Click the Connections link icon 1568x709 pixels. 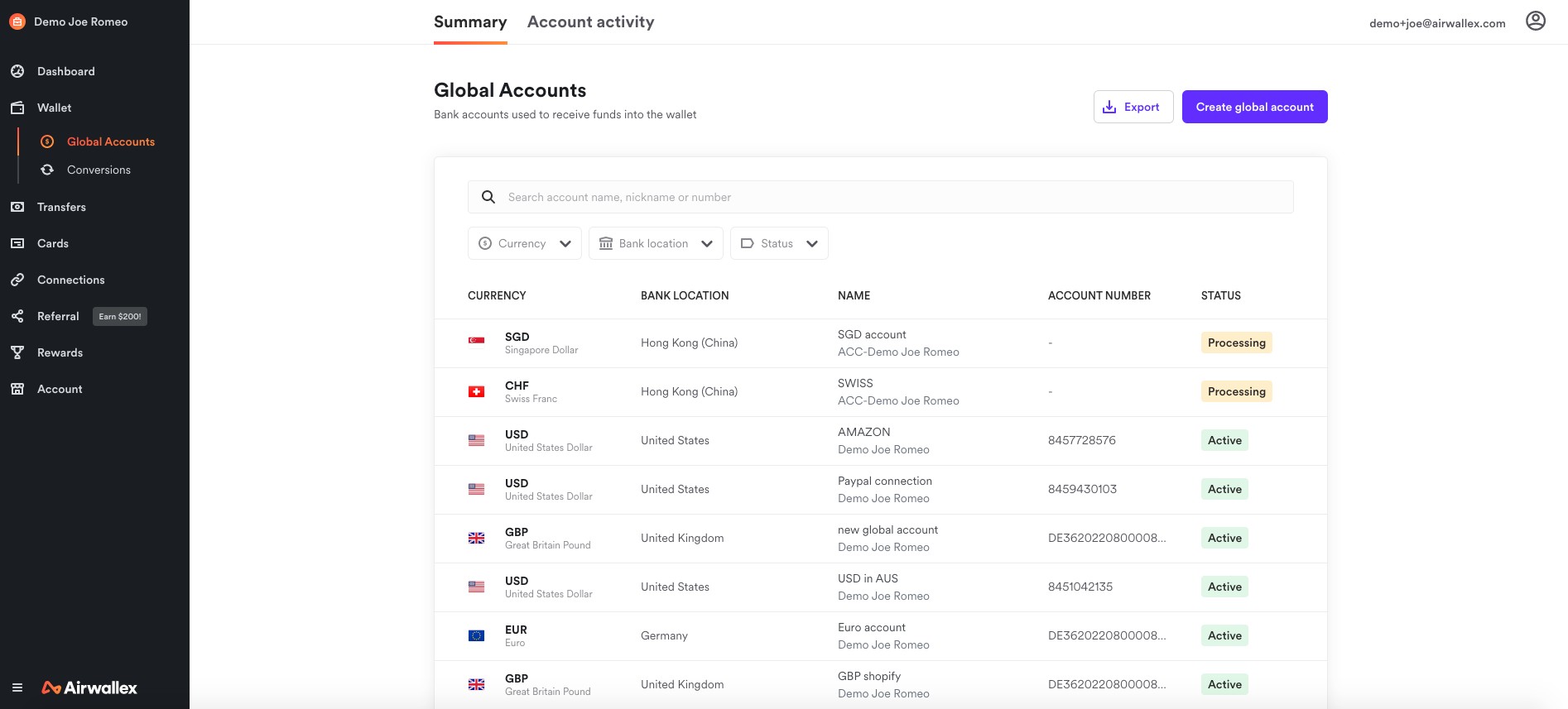tap(17, 280)
